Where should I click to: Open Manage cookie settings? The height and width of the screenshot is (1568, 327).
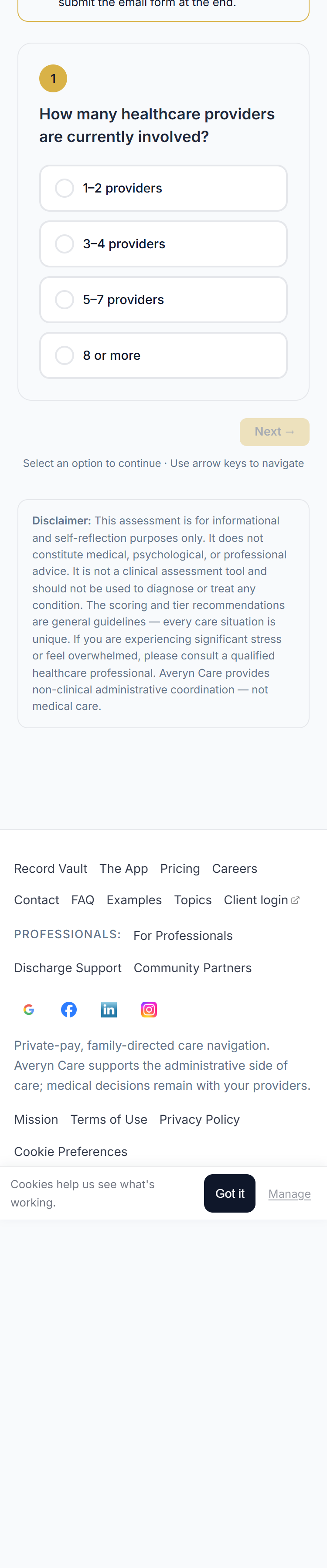click(x=289, y=1193)
